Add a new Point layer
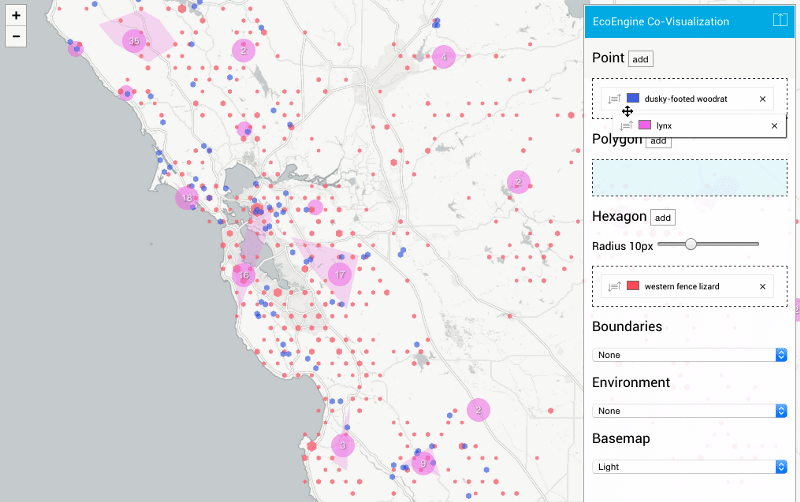Image resolution: width=800 pixels, height=502 pixels. click(x=641, y=60)
